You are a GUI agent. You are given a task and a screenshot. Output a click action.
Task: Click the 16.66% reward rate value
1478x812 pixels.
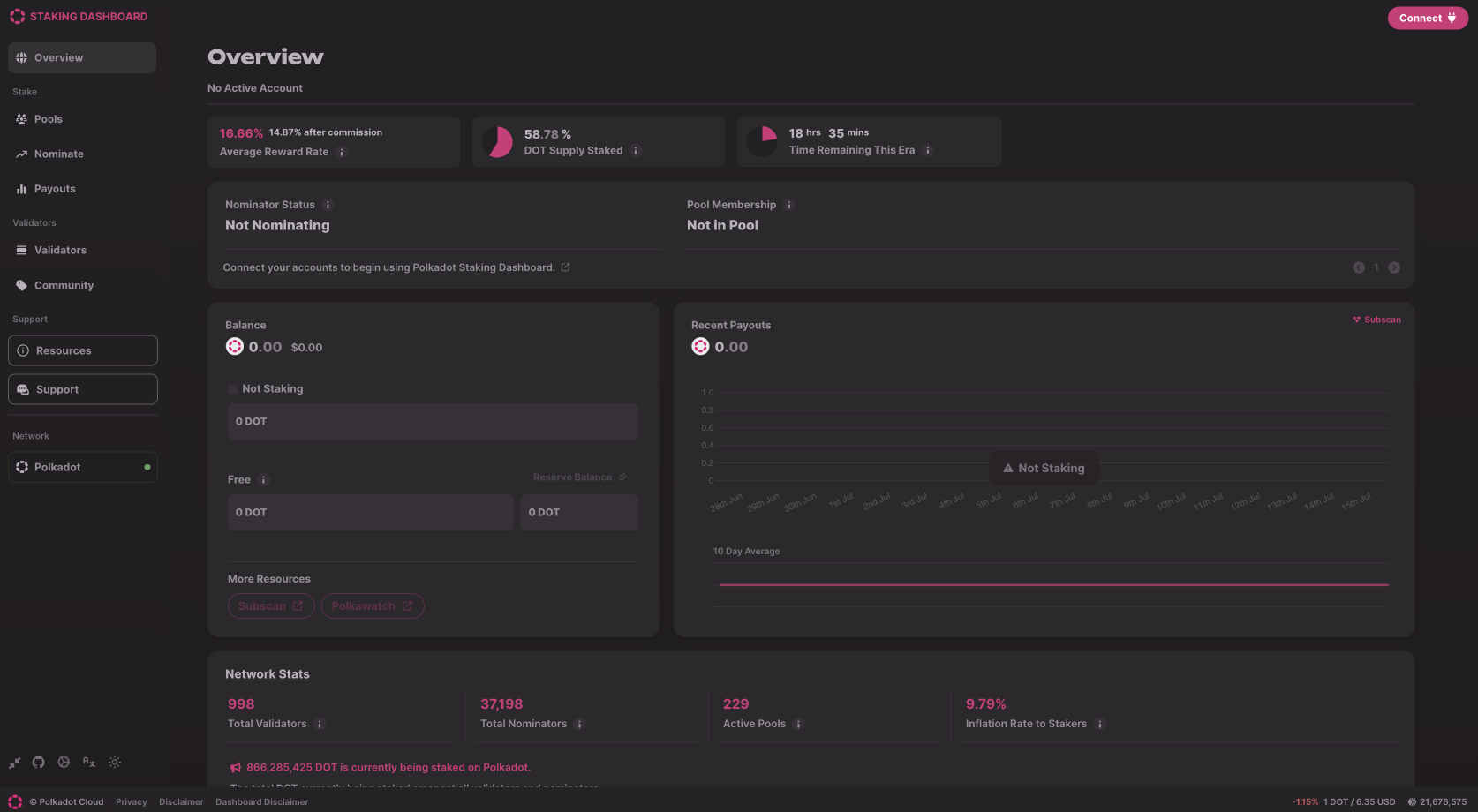click(241, 133)
